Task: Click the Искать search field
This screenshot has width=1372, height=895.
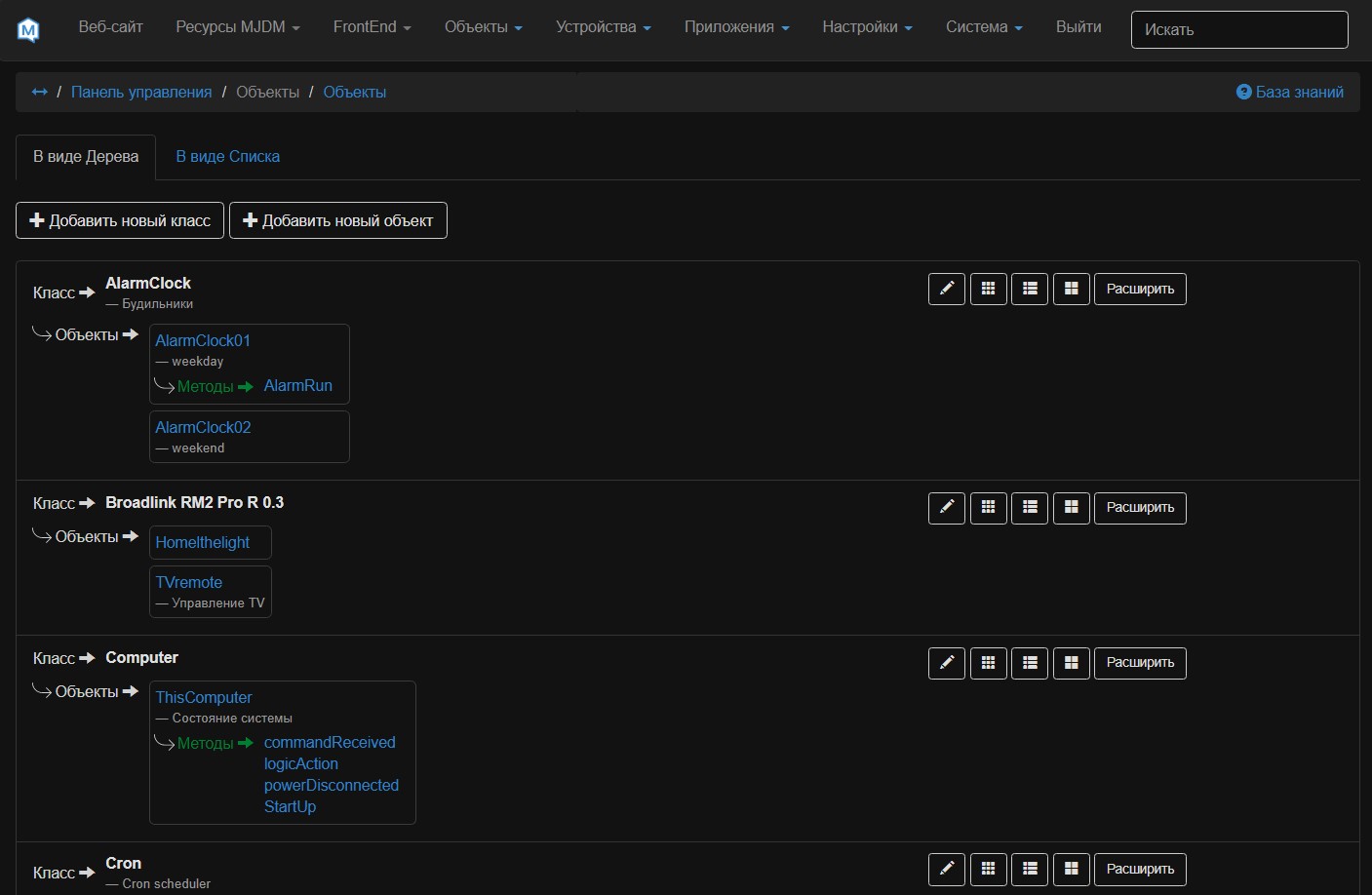Action: click(x=1238, y=29)
